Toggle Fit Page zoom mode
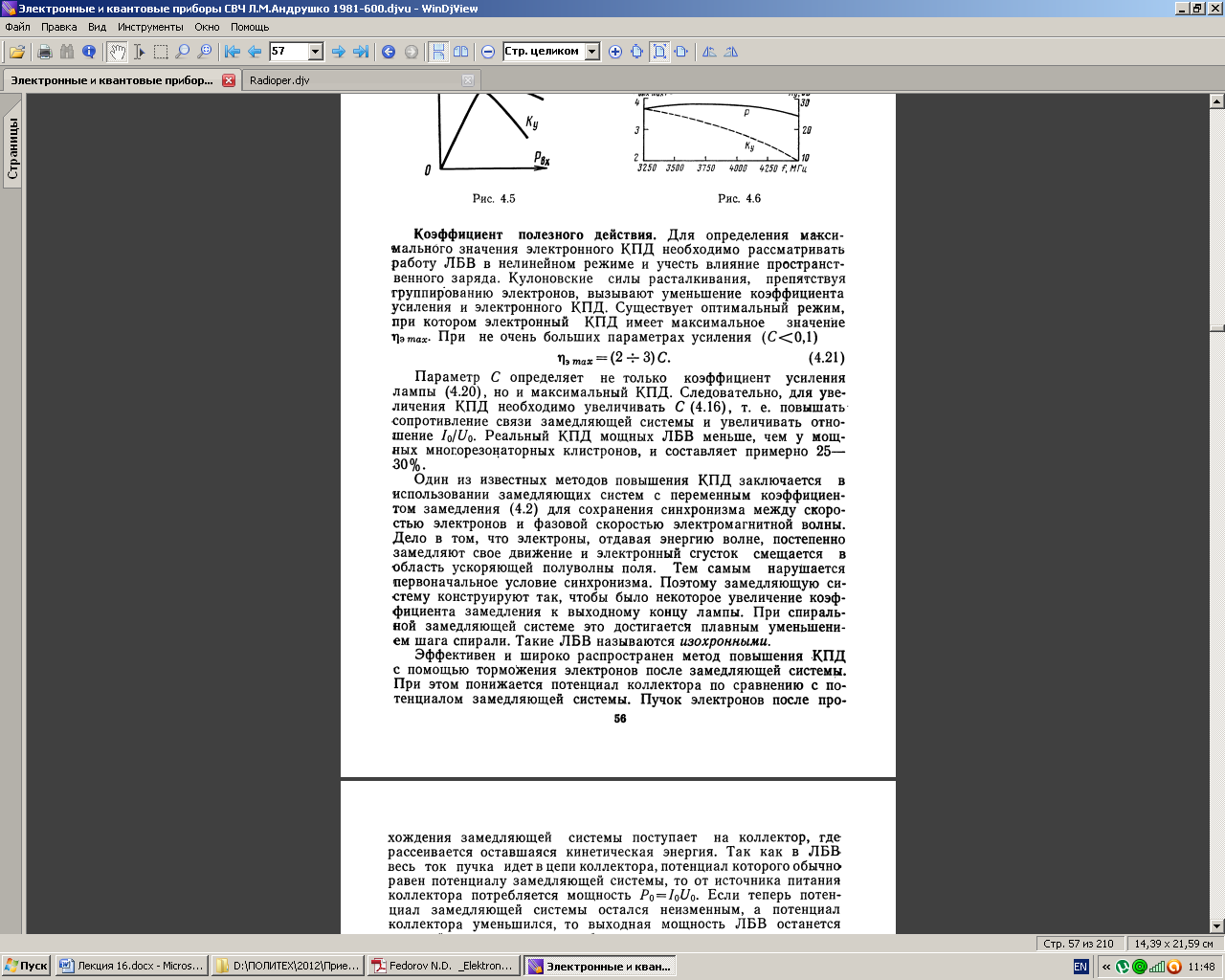This screenshot has height=980, width=1225. [x=659, y=52]
